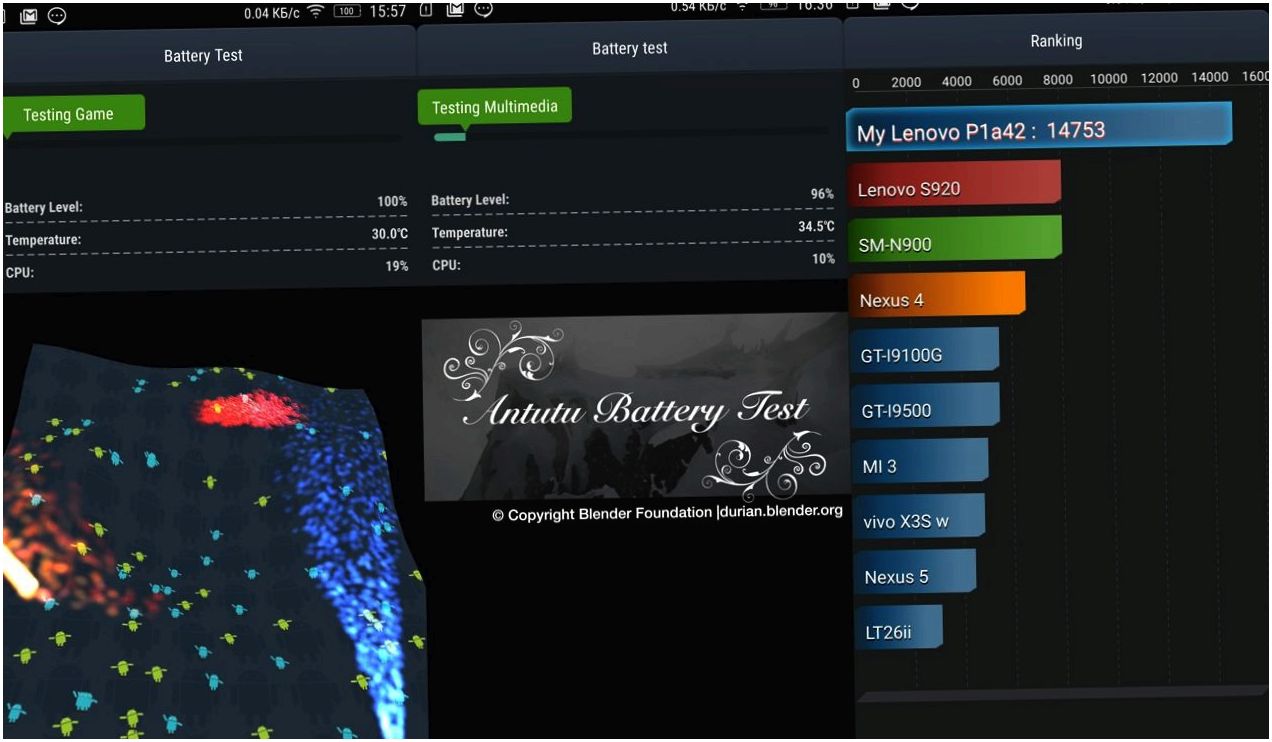Select the LT26ii ranking bar
The image size is (1272, 742).
tap(897, 630)
